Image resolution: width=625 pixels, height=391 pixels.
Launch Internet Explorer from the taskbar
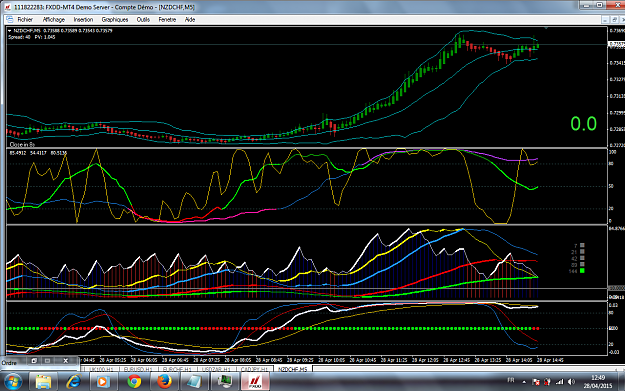click(73, 382)
